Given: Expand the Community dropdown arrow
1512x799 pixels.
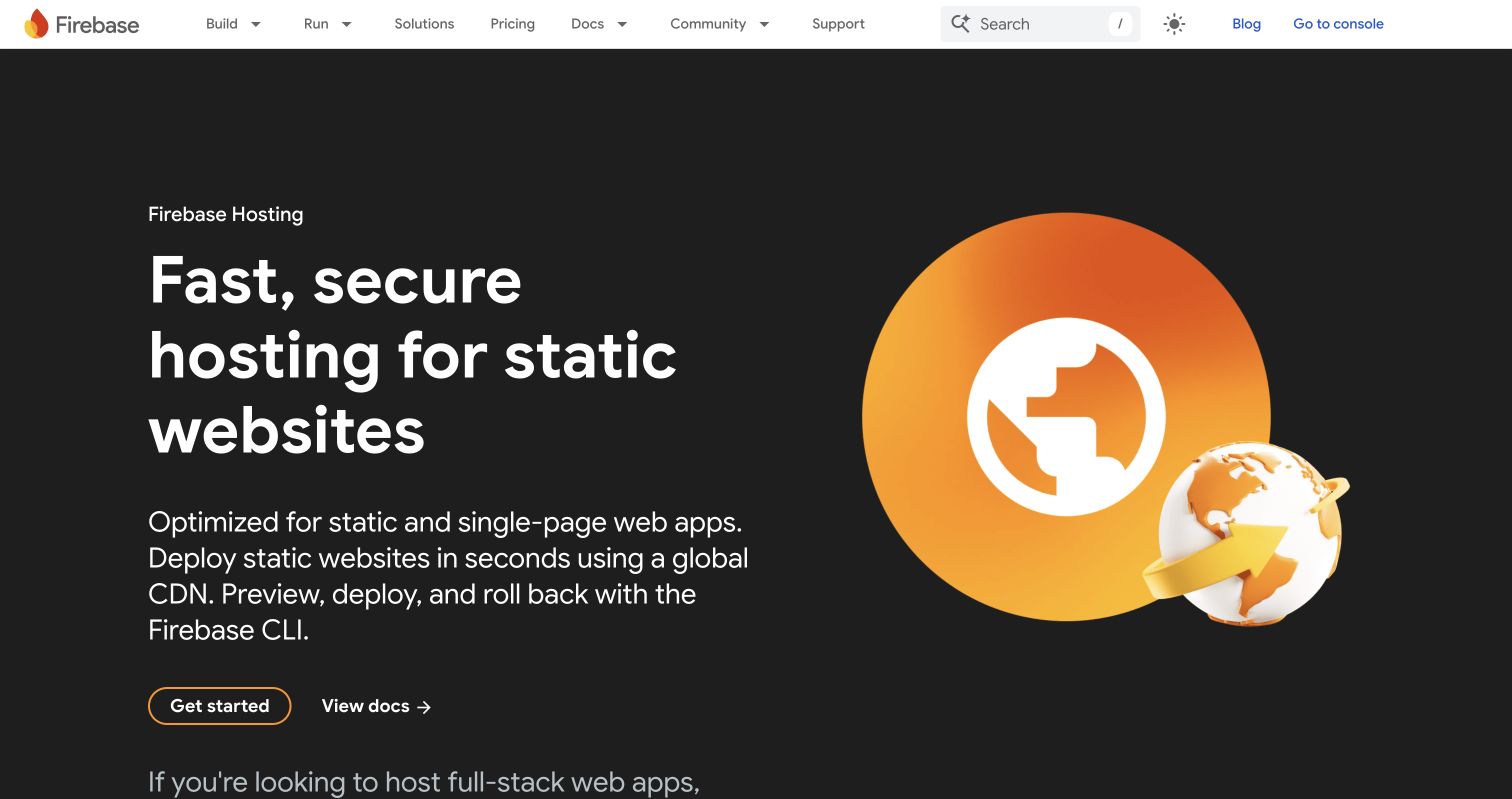Looking at the screenshot, I should 764,24.
